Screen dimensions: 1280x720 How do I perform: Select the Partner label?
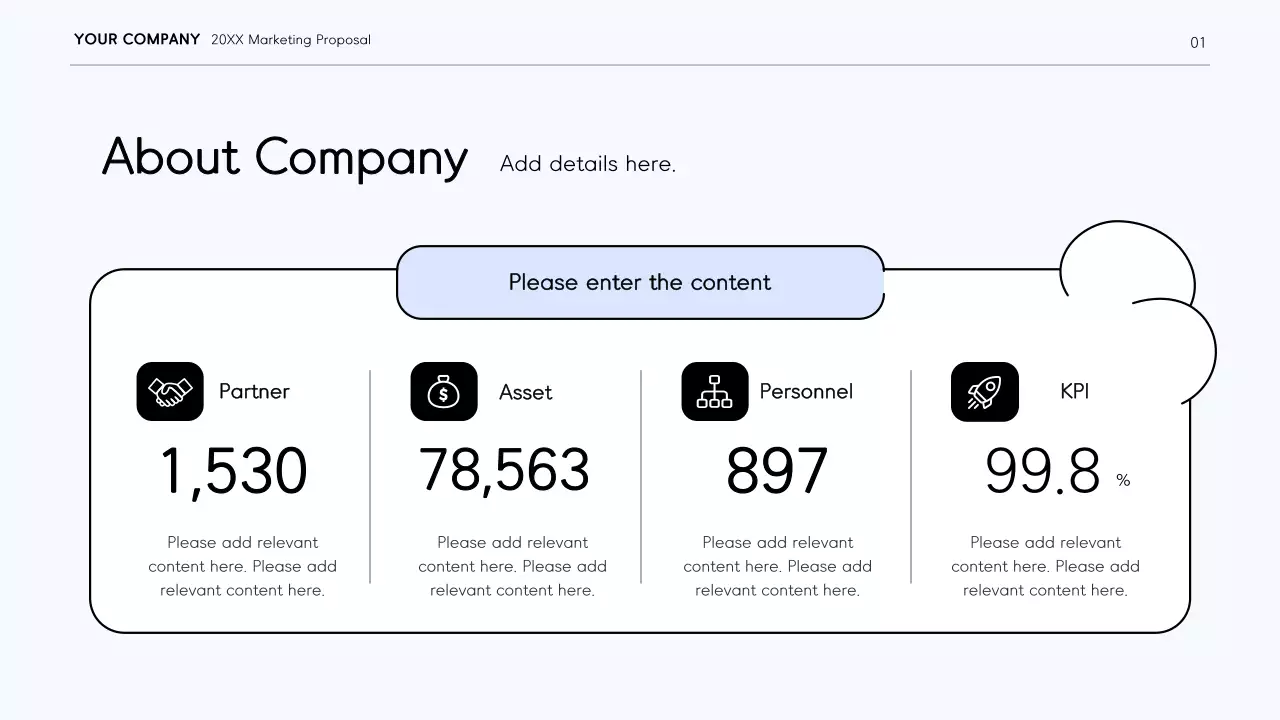coord(254,391)
